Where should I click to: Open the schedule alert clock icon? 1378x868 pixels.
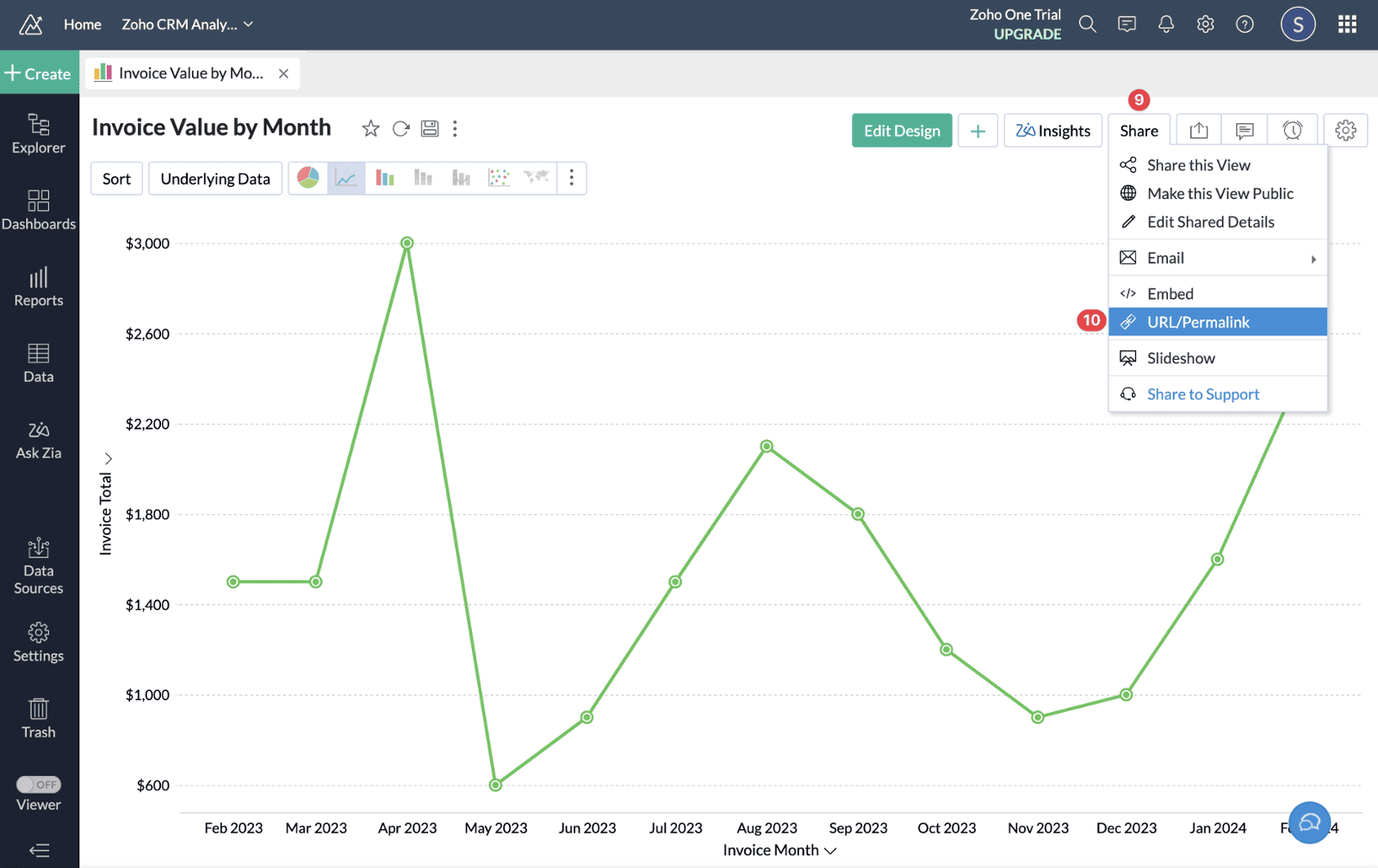pos(1293,131)
